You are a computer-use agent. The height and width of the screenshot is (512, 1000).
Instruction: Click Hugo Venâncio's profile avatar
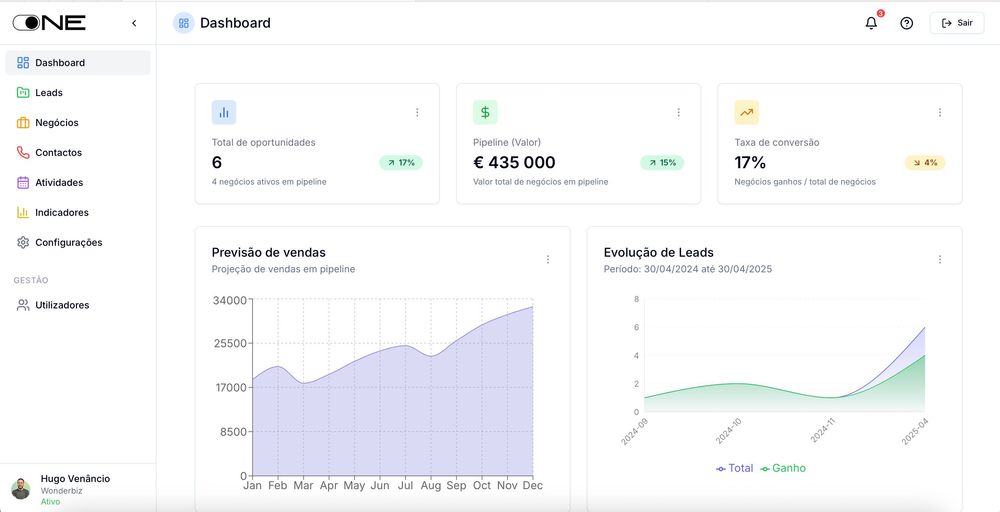coord(21,489)
